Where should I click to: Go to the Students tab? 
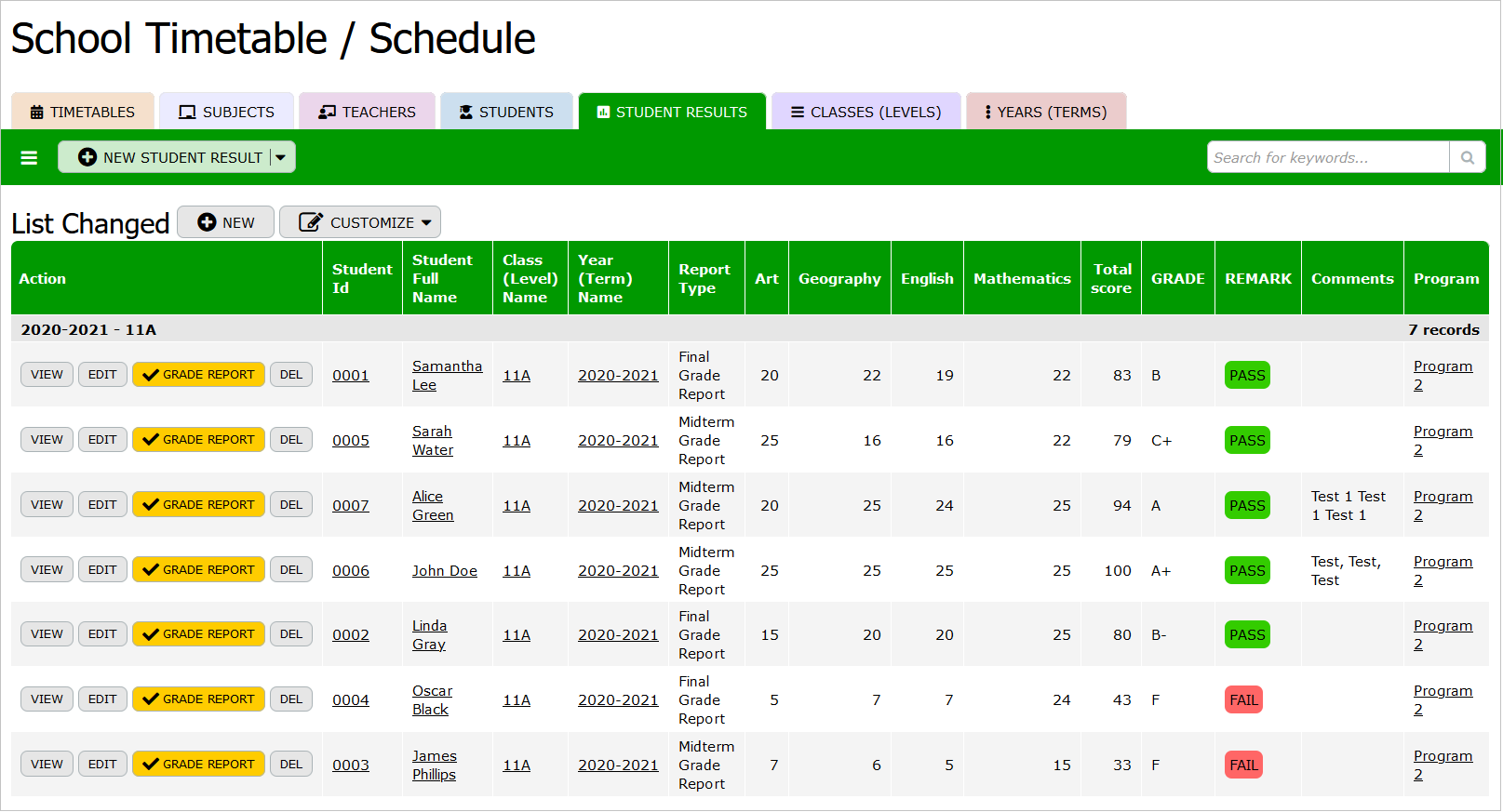coord(506,113)
